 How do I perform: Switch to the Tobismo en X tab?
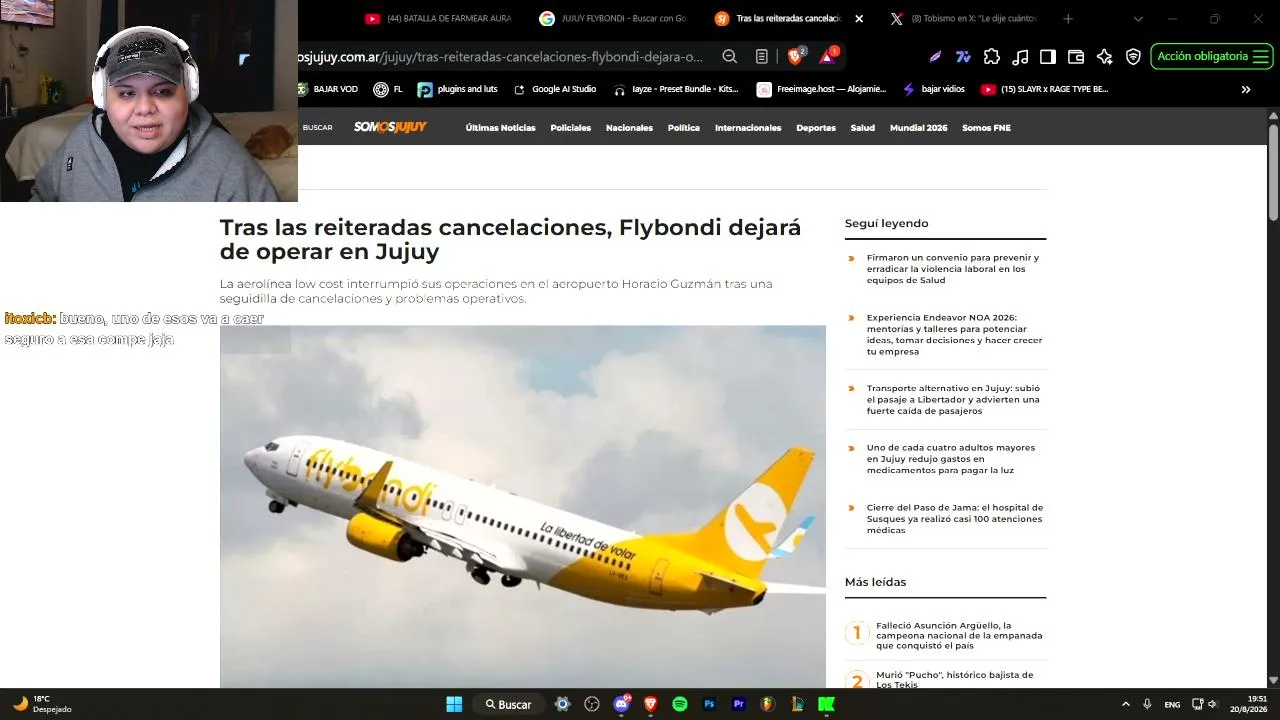pyautogui.click(x=963, y=19)
